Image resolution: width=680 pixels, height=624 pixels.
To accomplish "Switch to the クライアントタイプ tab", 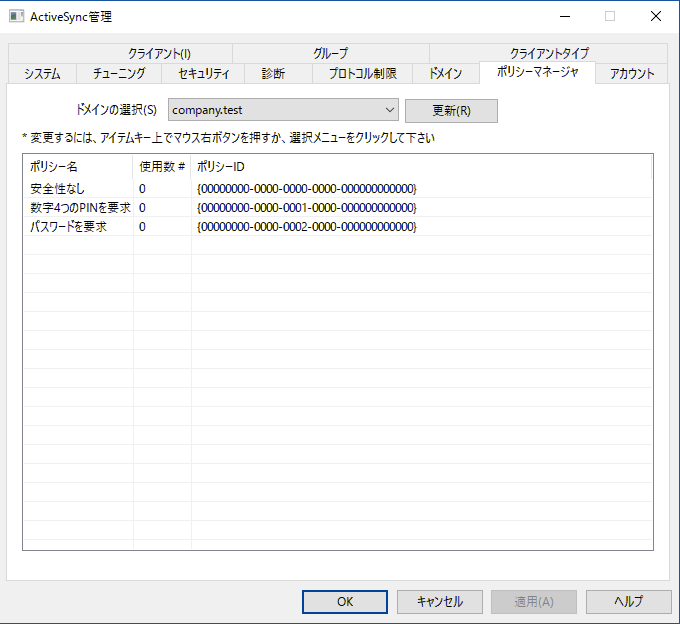I will click(549, 53).
